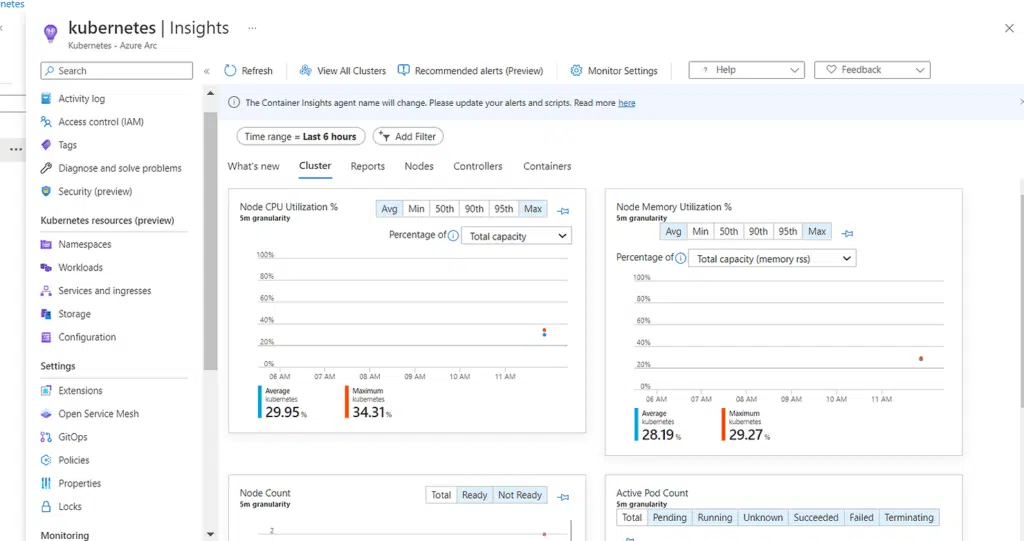Viewport: 1024px width, 541px height.
Task: Expand the Help dropdown
Action: (x=746, y=70)
